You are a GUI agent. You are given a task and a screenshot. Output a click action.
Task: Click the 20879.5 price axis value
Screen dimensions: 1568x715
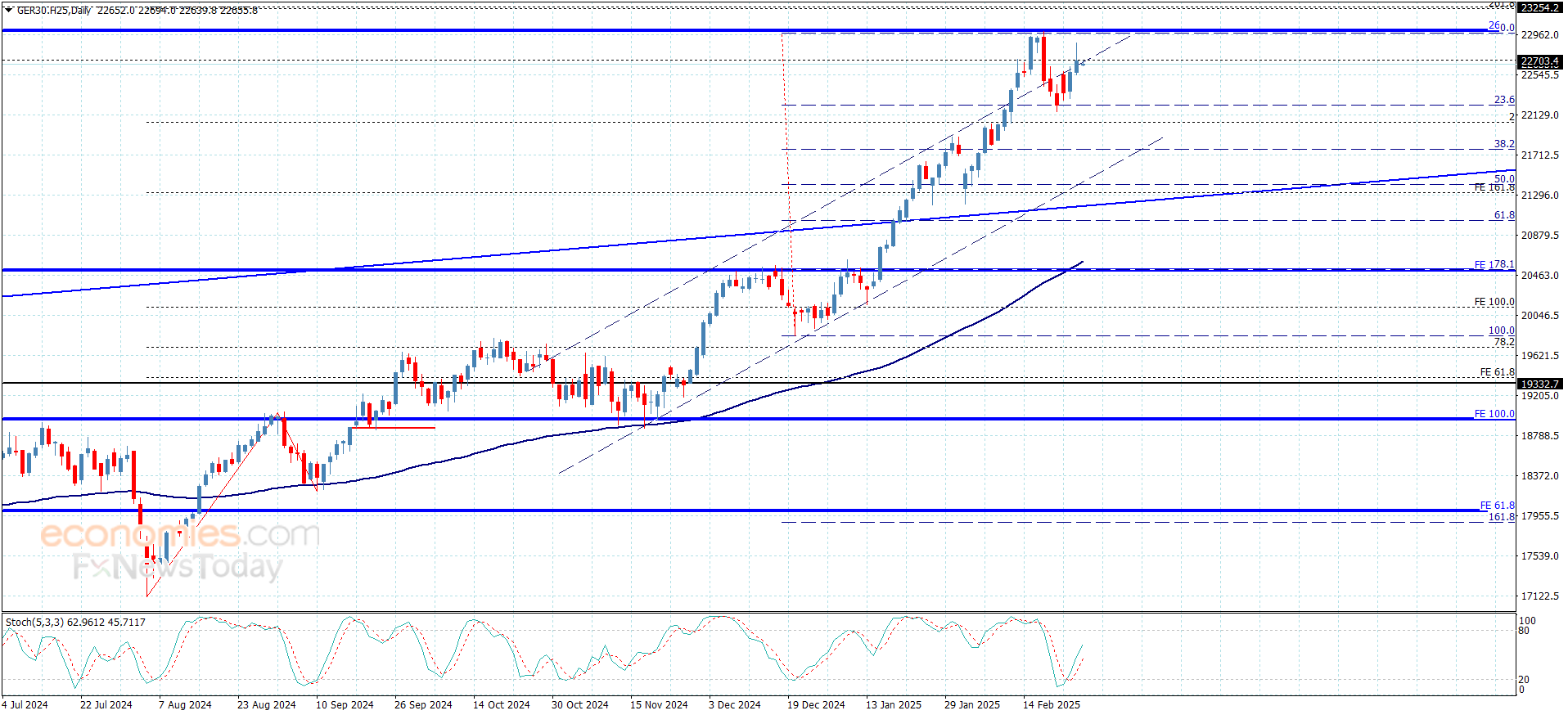click(x=1539, y=236)
